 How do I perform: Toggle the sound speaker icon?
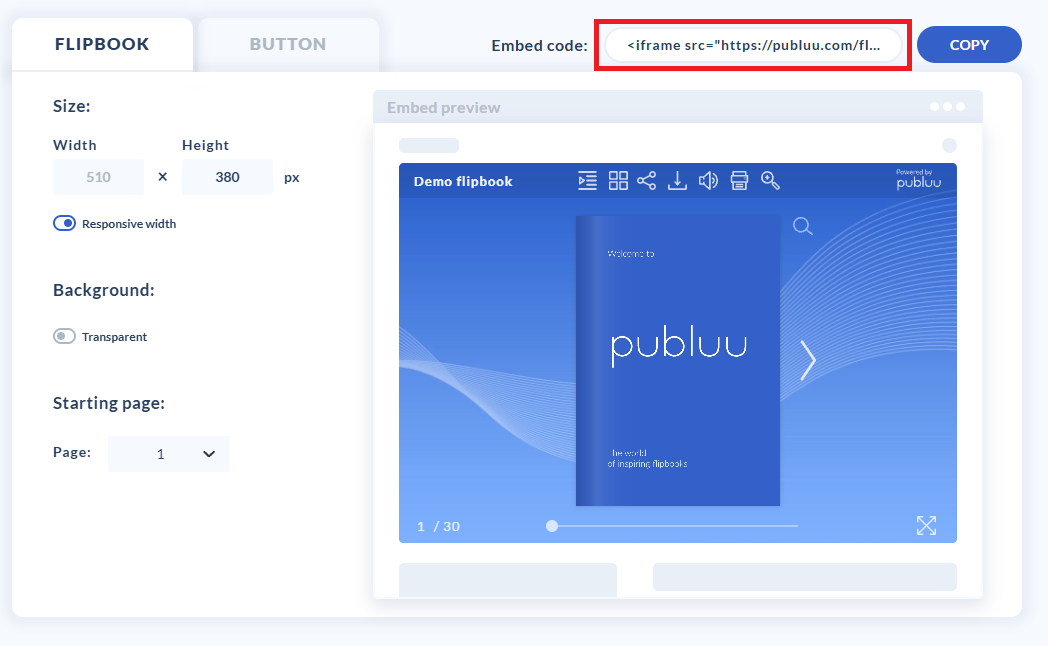708,180
